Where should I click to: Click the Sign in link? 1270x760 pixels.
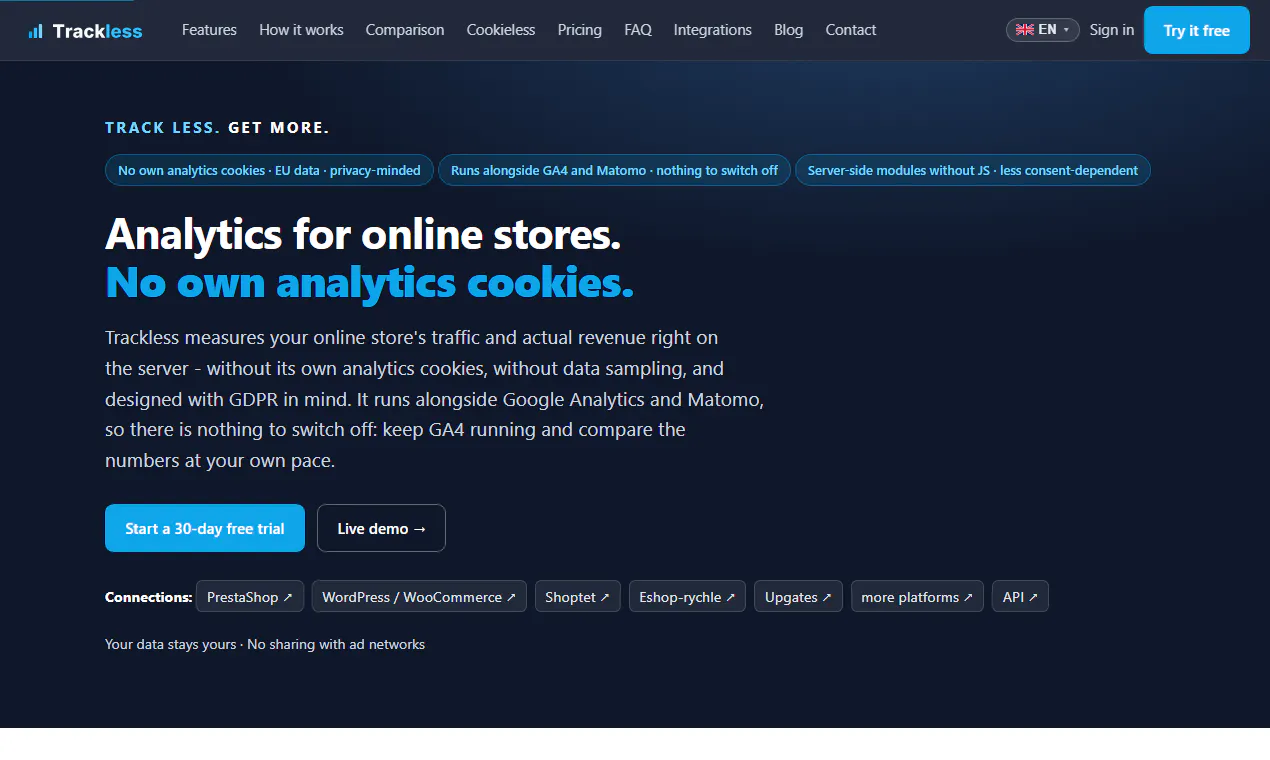[x=1112, y=30]
